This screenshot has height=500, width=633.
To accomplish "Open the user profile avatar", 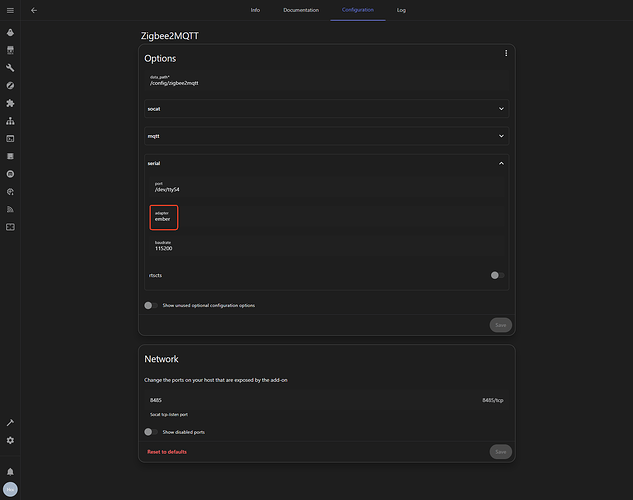I will pyautogui.click(x=10, y=490).
